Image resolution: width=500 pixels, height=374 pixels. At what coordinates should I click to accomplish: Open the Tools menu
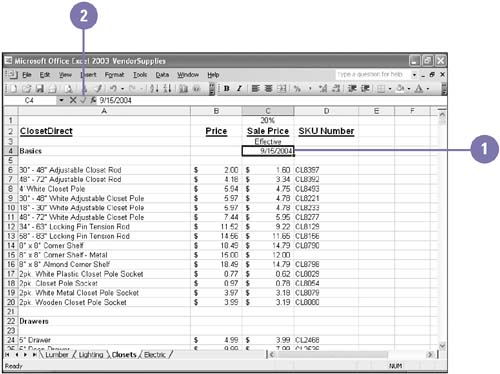[x=140, y=75]
